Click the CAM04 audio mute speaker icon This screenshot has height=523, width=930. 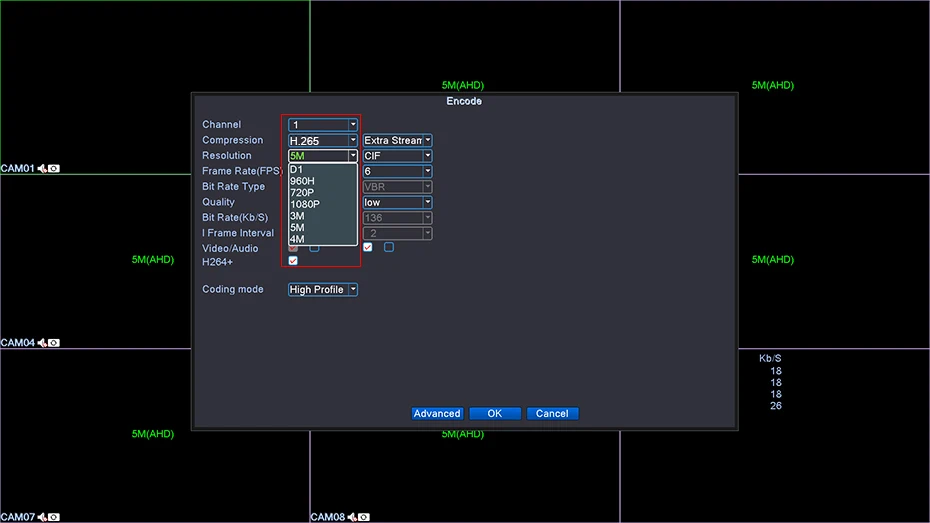[x=42, y=343]
